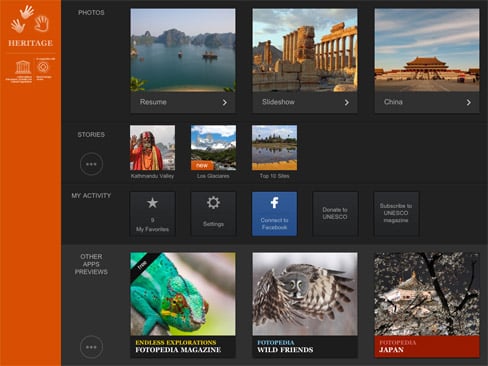This screenshot has width=488, height=366.
Task: Click the 'free' ribbon on Fotopedia Magazine
Action: (143, 264)
